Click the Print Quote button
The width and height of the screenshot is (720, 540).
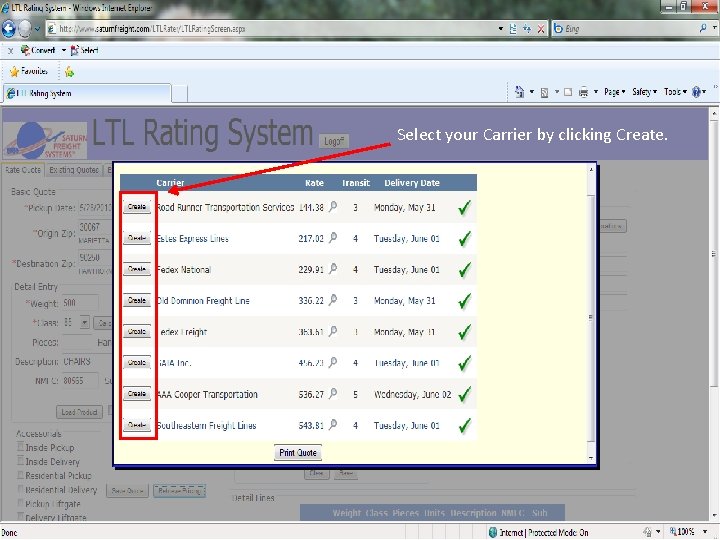coord(298,453)
